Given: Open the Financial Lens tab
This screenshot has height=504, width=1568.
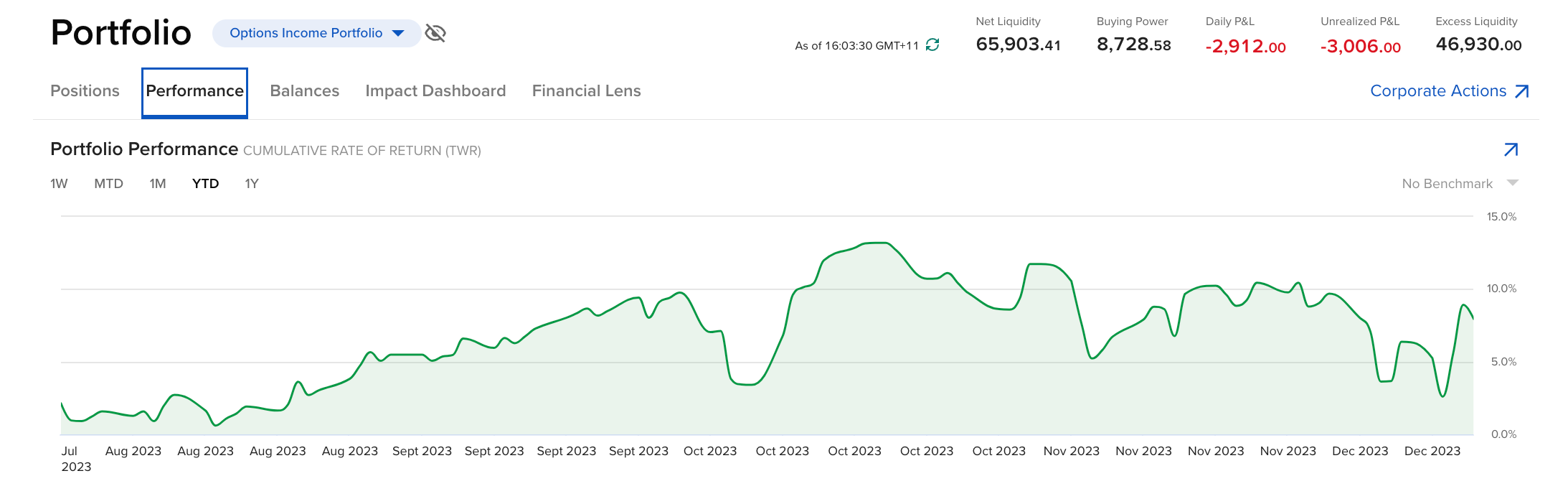Looking at the screenshot, I should 586,91.
